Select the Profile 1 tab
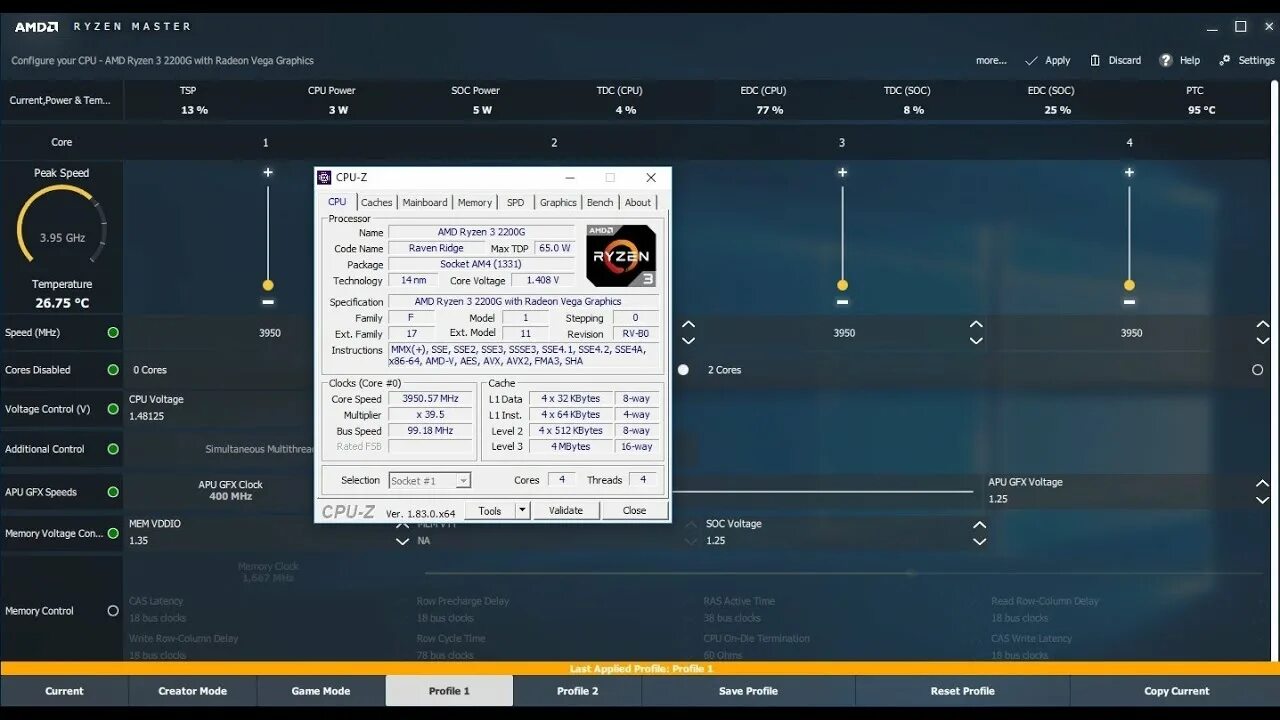The height and width of the screenshot is (720, 1280). tap(449, 691)
